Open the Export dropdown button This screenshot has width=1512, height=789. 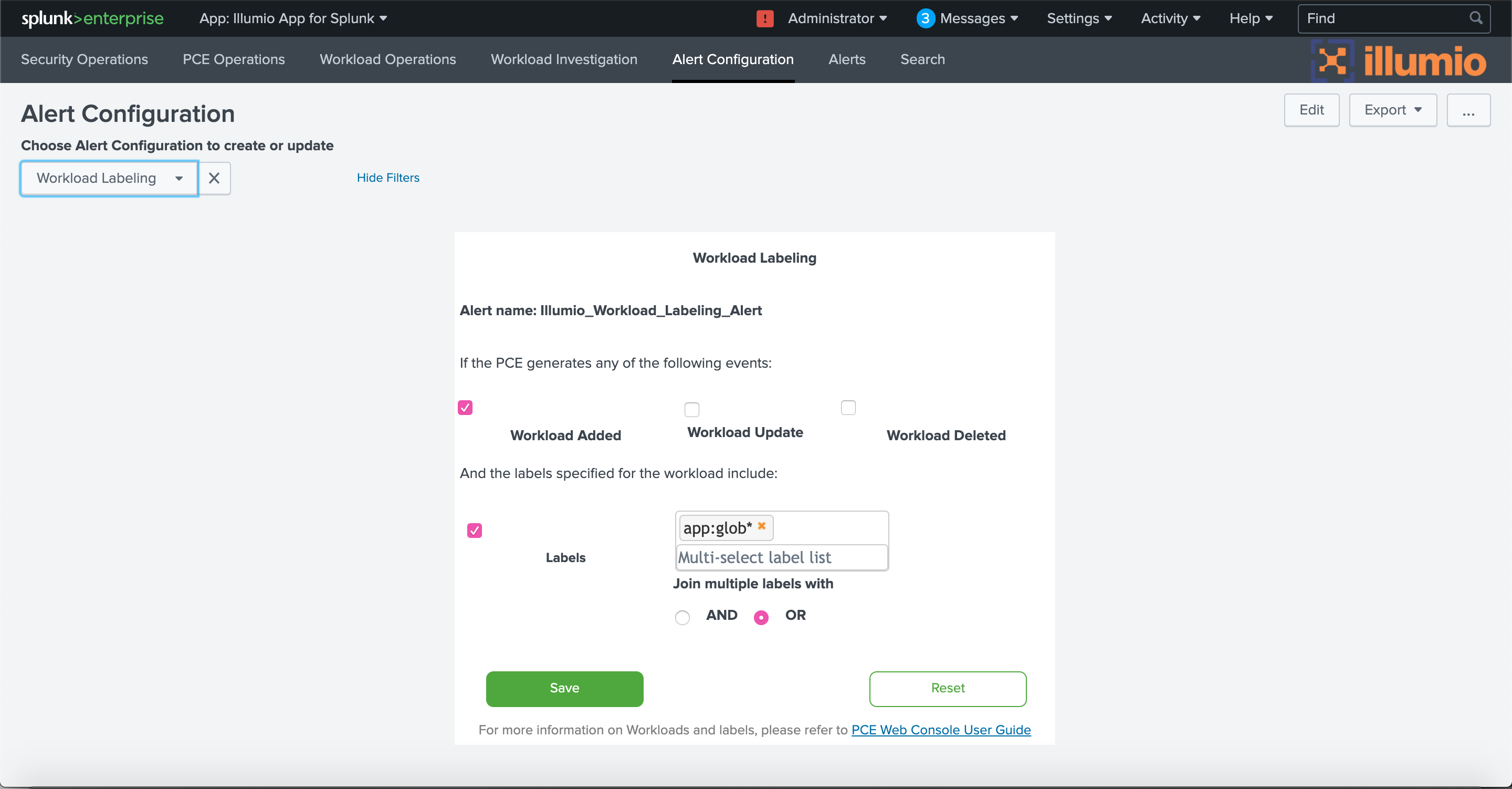1392,110
